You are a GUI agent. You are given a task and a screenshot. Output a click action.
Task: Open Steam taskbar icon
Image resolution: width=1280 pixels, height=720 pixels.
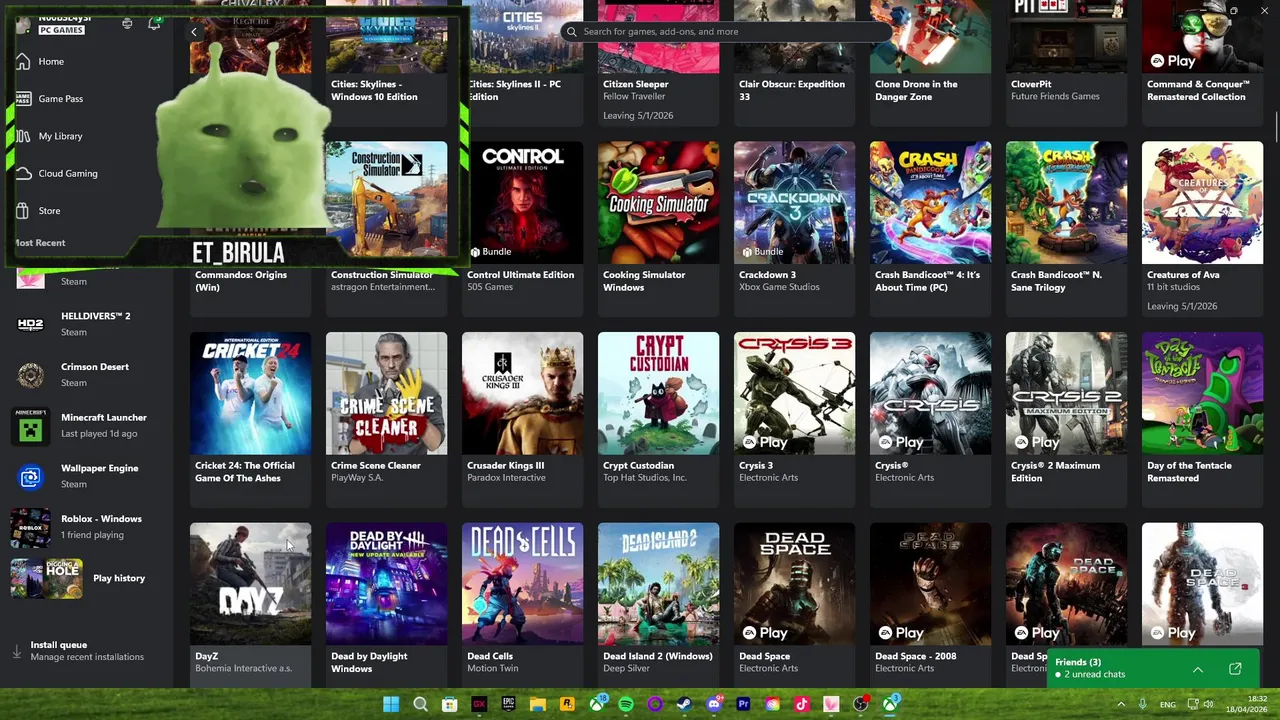coord(685,705)
